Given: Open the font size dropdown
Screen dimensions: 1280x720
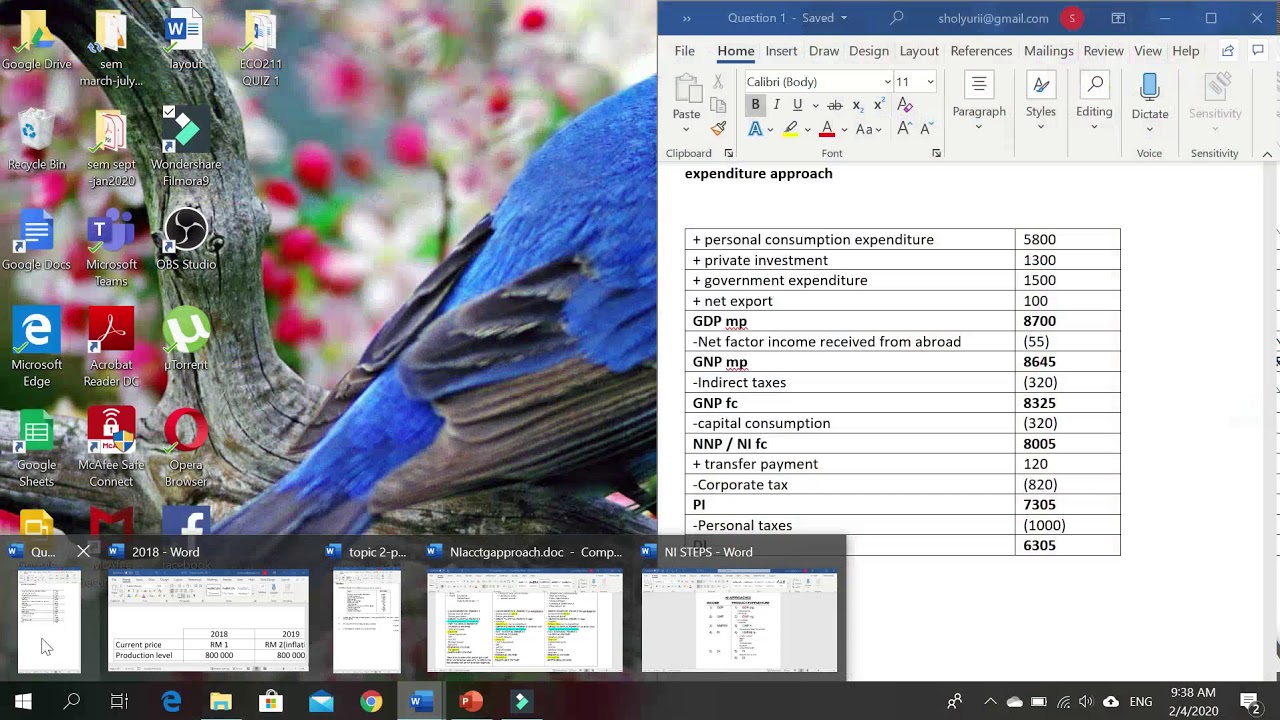Looking at the screenshot, I should point(930,82).
